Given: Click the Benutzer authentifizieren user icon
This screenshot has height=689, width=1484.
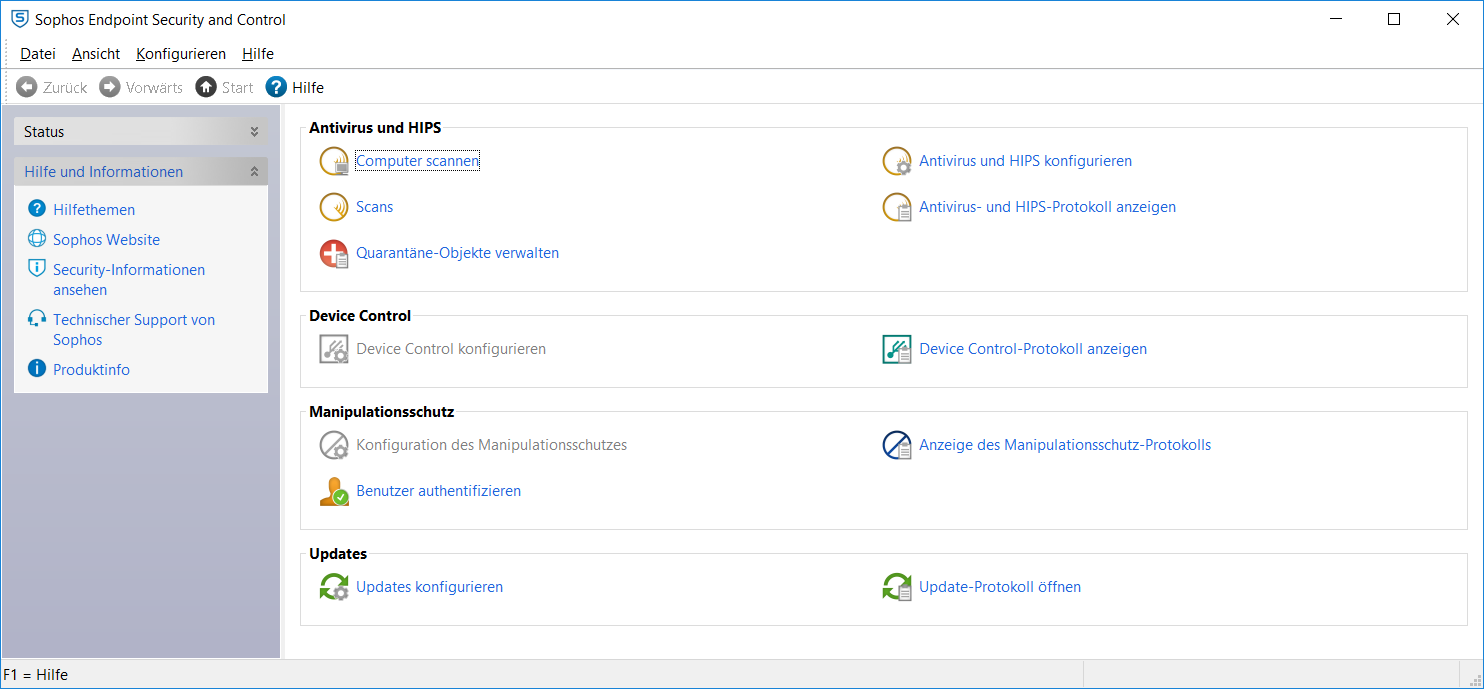Looking at the screenshot, I should (334, 491).
